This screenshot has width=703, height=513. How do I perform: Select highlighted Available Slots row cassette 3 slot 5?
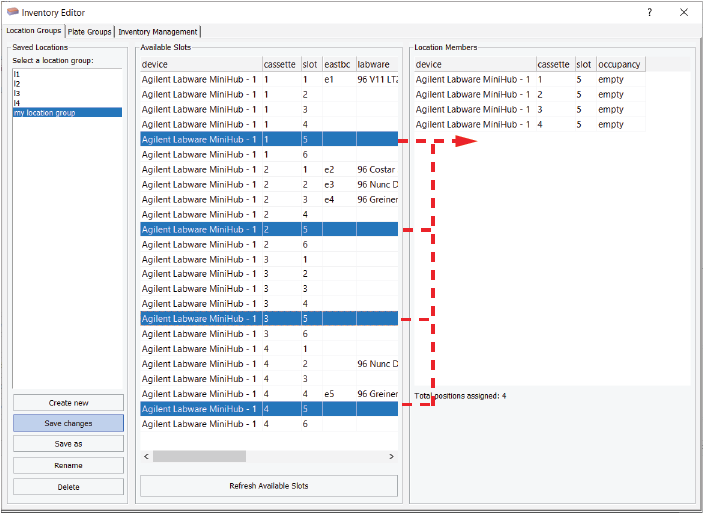click(269, 319)
